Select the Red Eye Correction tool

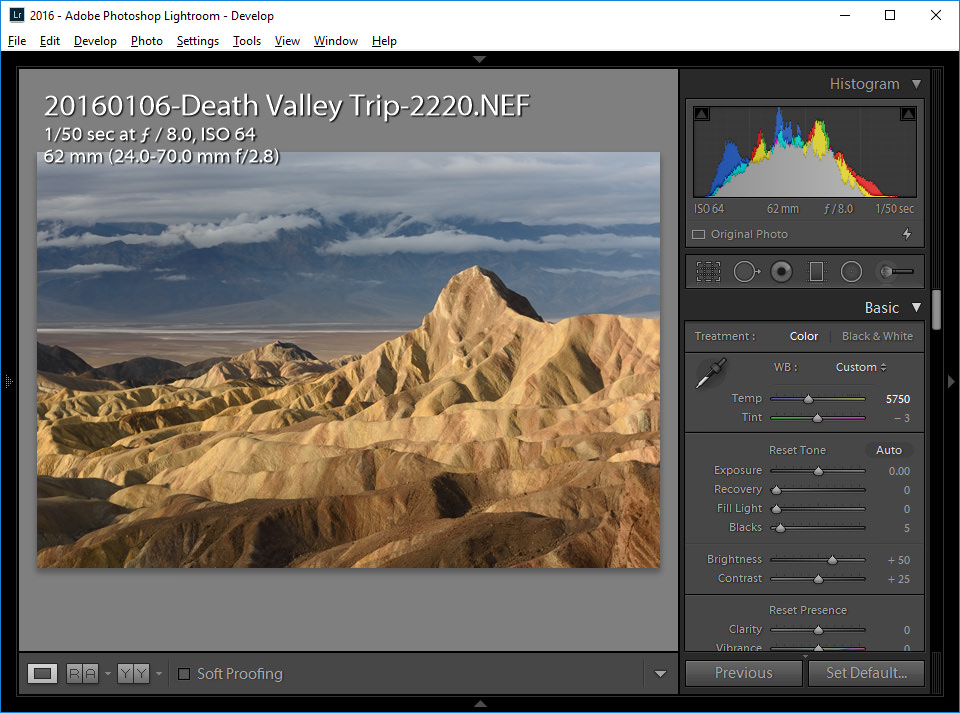point(781,271)
